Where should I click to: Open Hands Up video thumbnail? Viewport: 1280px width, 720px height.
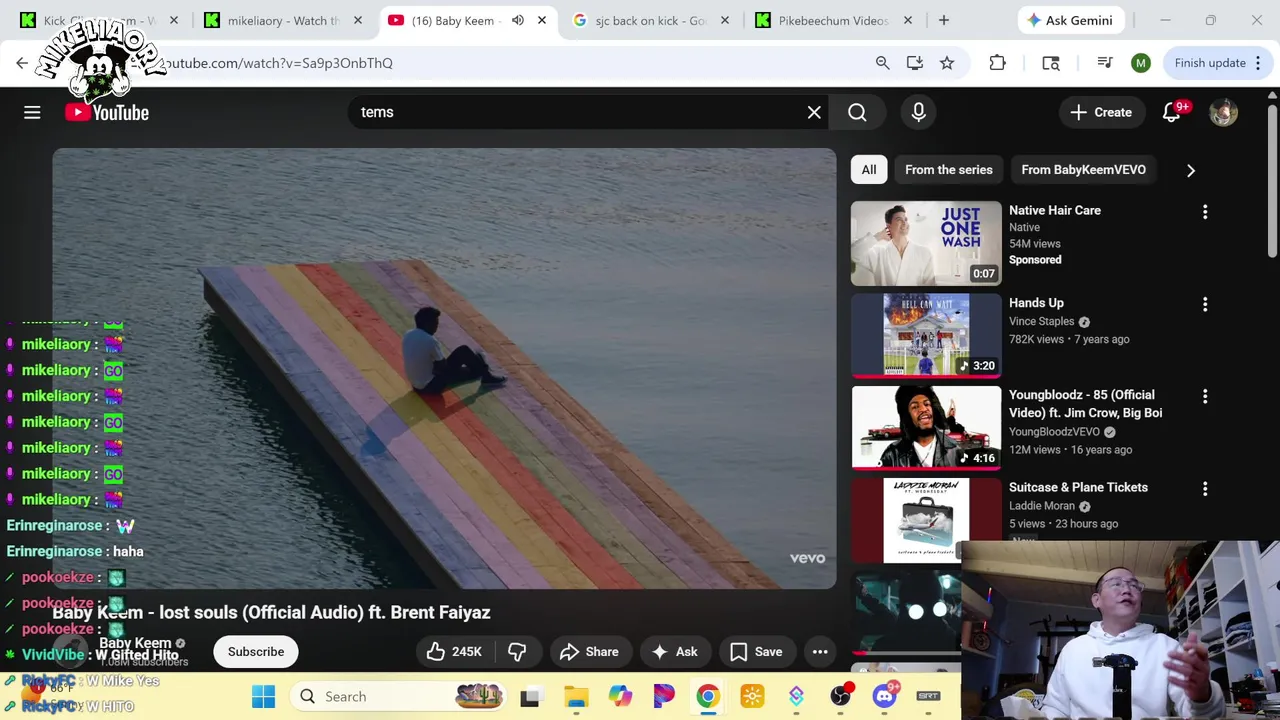(x=926, y=335)
